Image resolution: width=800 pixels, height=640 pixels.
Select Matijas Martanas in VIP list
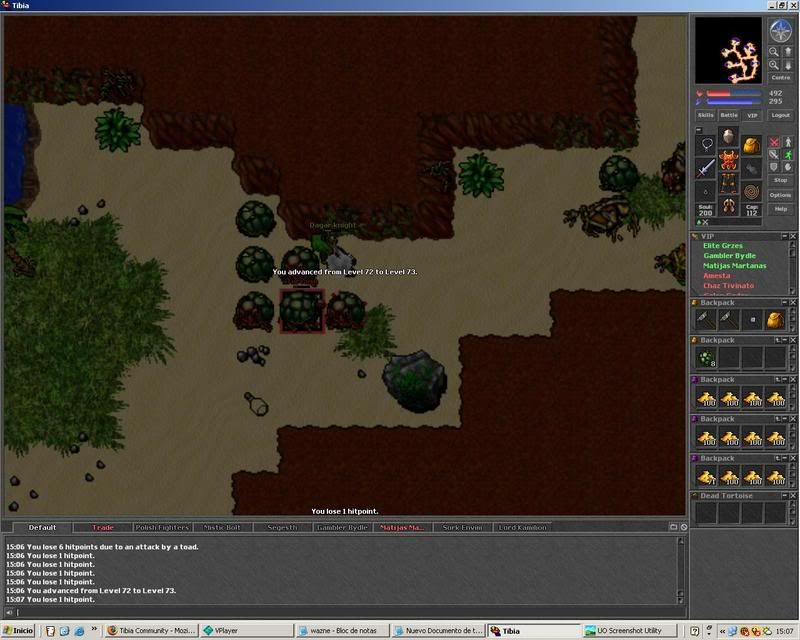(x=735, y=266)
